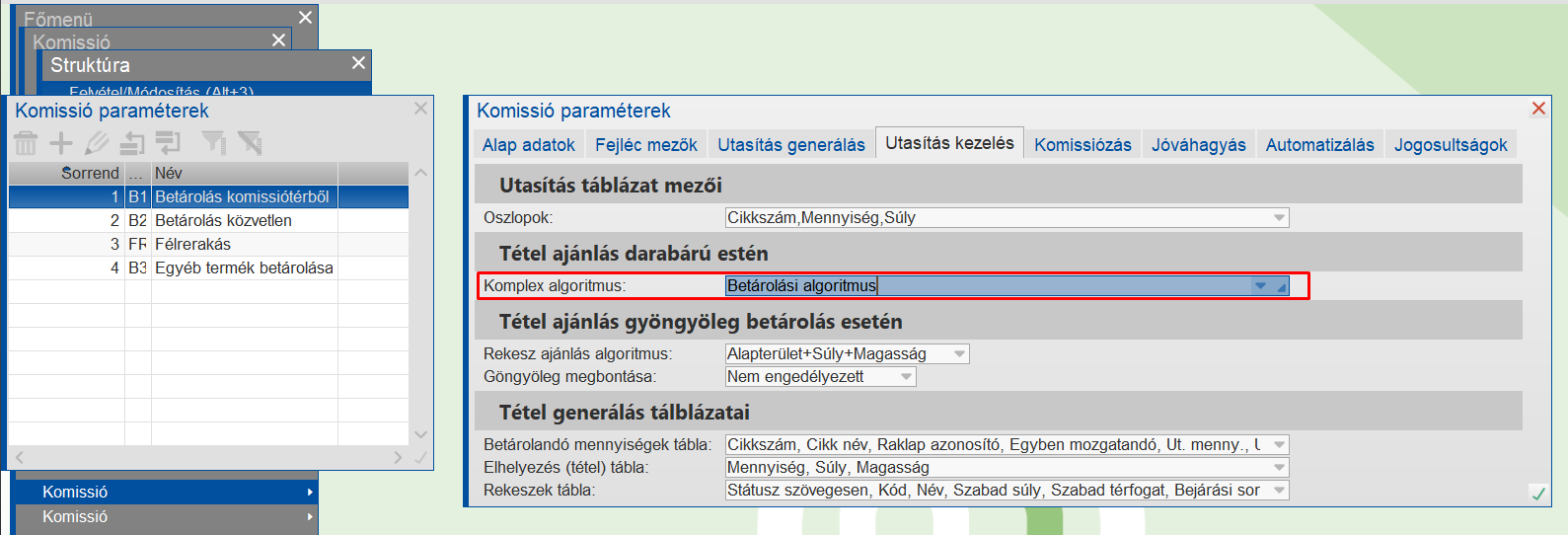This screenshot has height=535, width=1568.
Task: Click the move-row-up reorder icon
Action: click(x=132, y=144)
